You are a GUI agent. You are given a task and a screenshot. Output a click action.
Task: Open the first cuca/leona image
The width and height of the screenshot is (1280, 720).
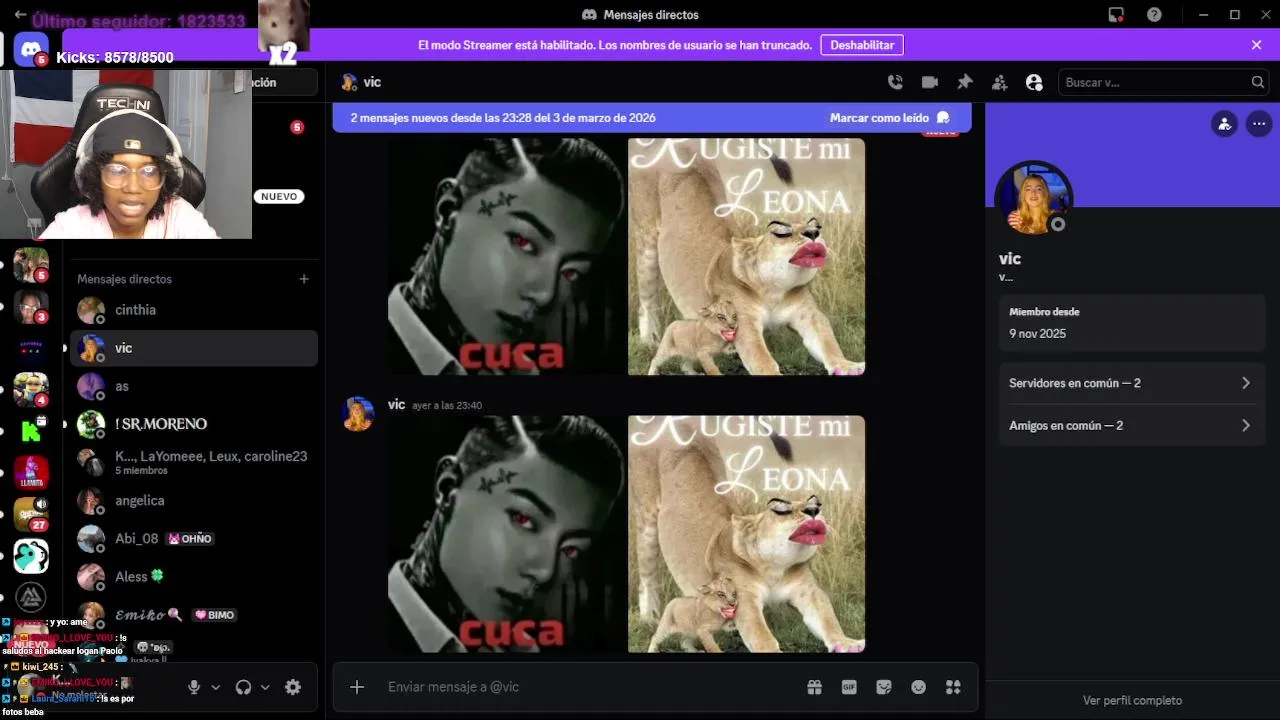coord(626,256)
